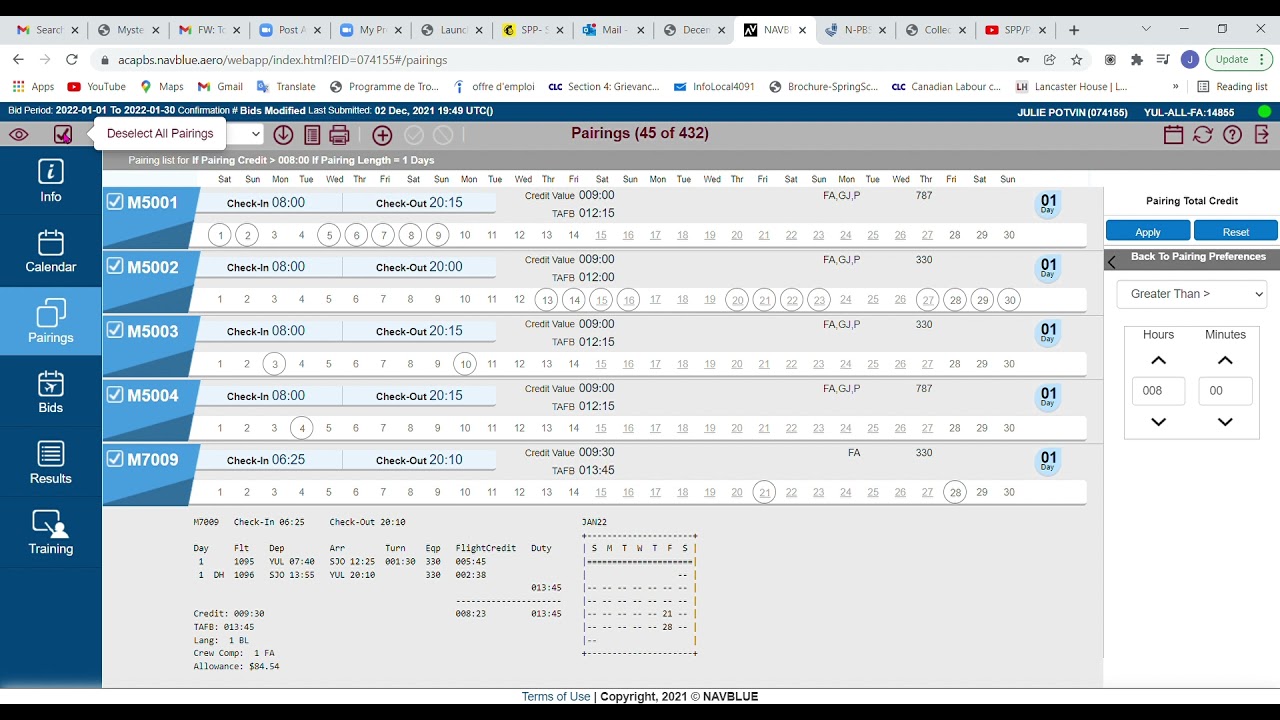Open the Apps bookmark shortcut
Image resolution: width=1280 pixels, height=720 pixels.
tap(34, 87)
